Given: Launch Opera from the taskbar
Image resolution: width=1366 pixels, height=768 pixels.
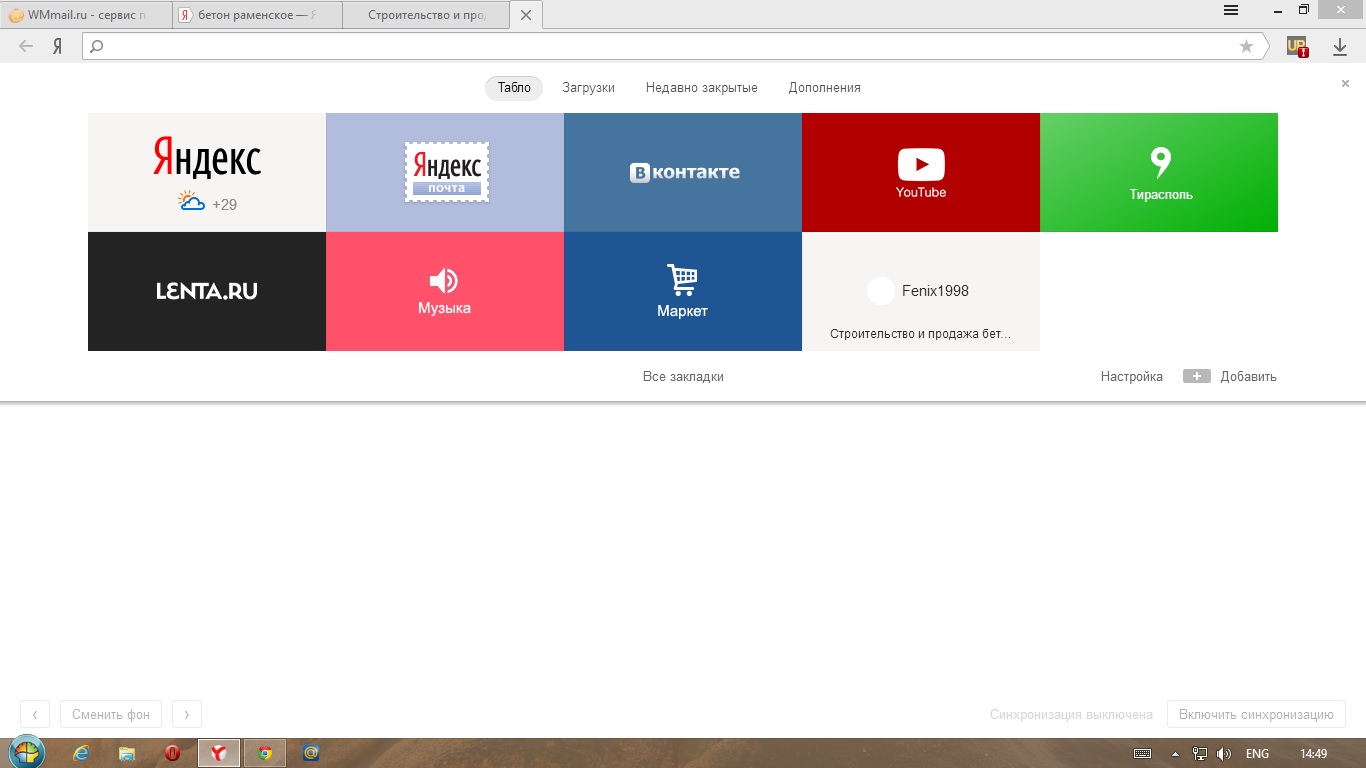Looking at the screenshot, I should (173, 753).
